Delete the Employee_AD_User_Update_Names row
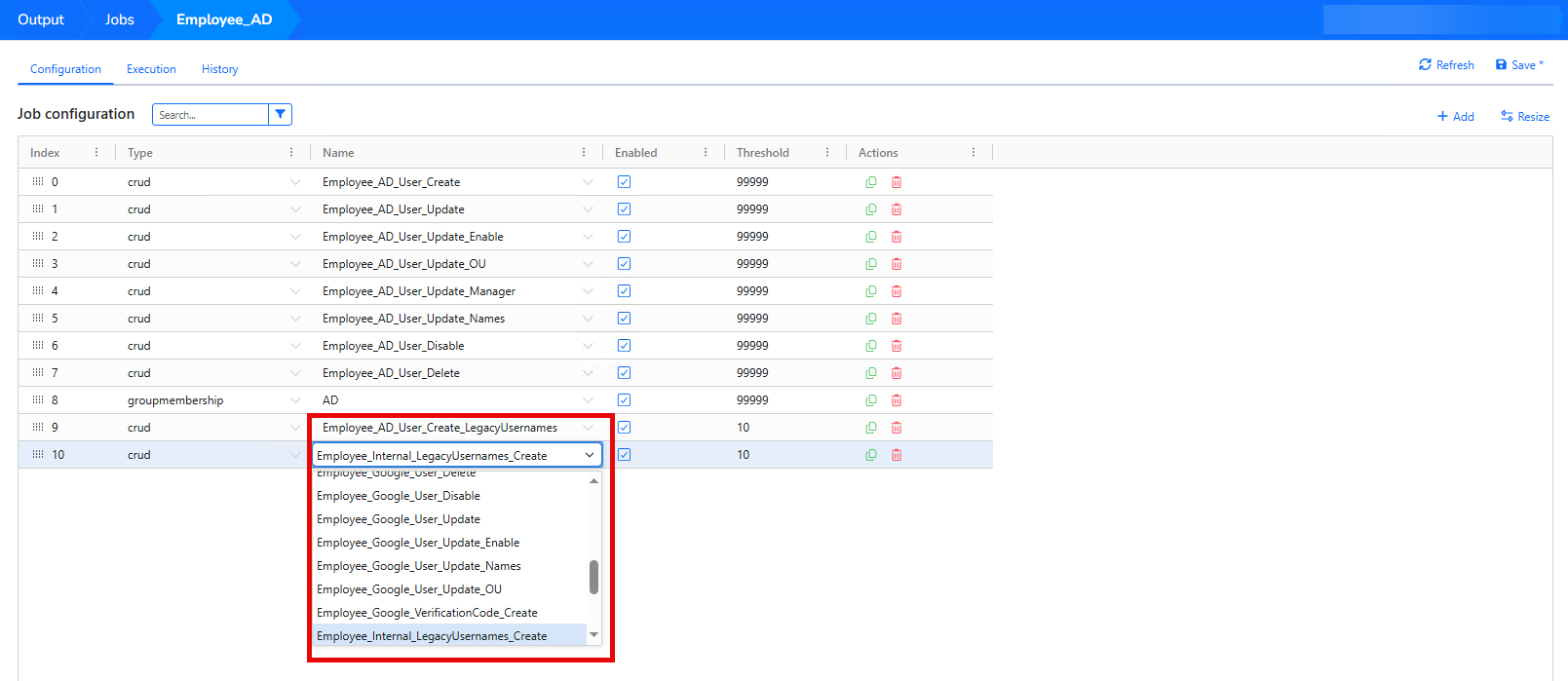The width and height of the screenshot is (1568, 681). (x=897, y=319)
